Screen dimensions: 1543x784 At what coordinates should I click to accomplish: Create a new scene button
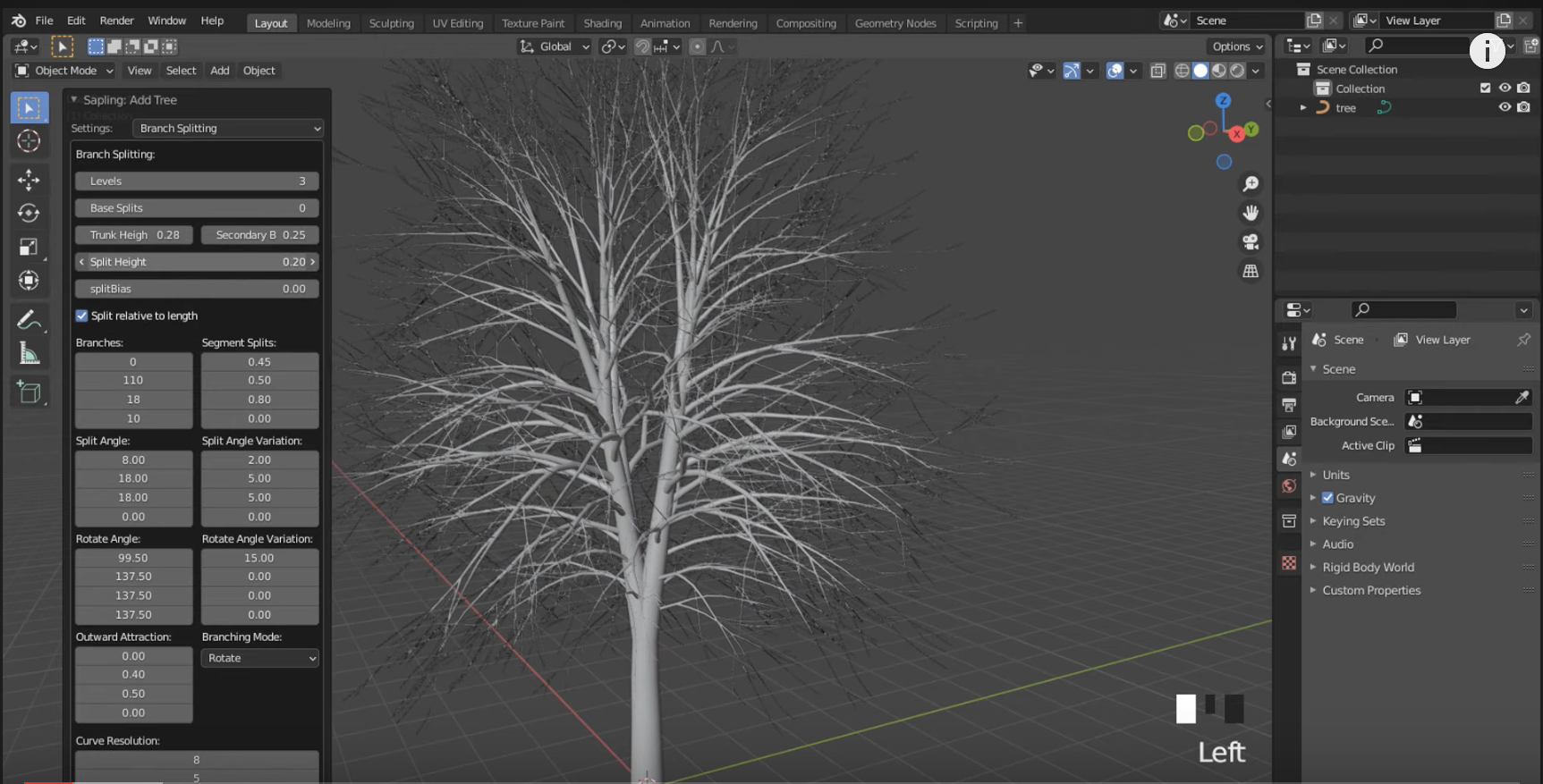1314,21
